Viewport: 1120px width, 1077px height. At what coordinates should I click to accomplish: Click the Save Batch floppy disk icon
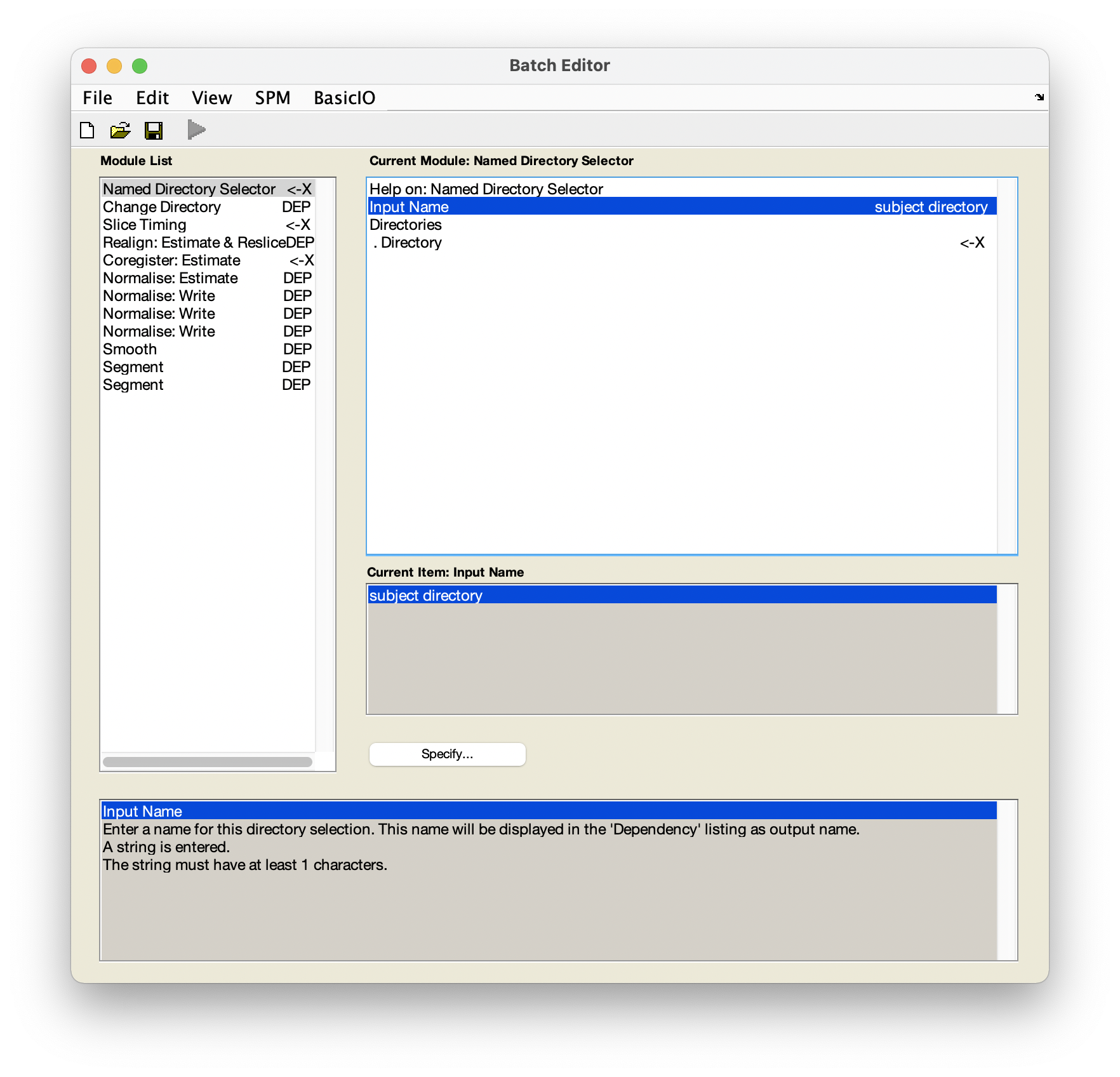(154, 130)
